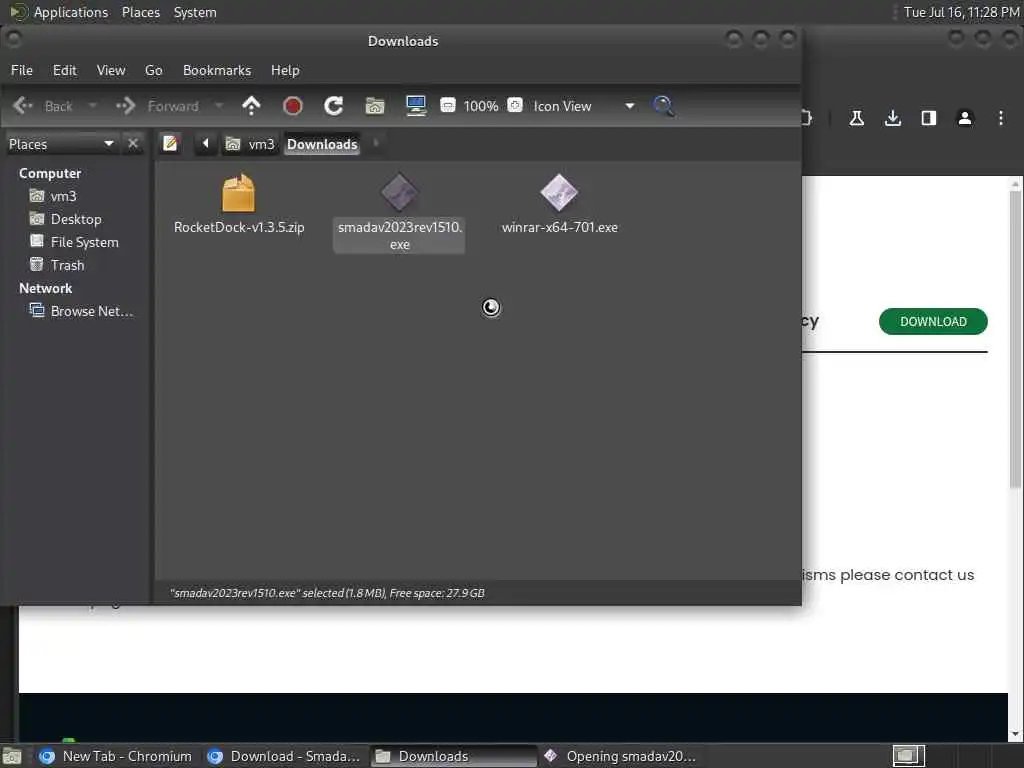Open Chromium three-dot menu

click(1000, 118)
